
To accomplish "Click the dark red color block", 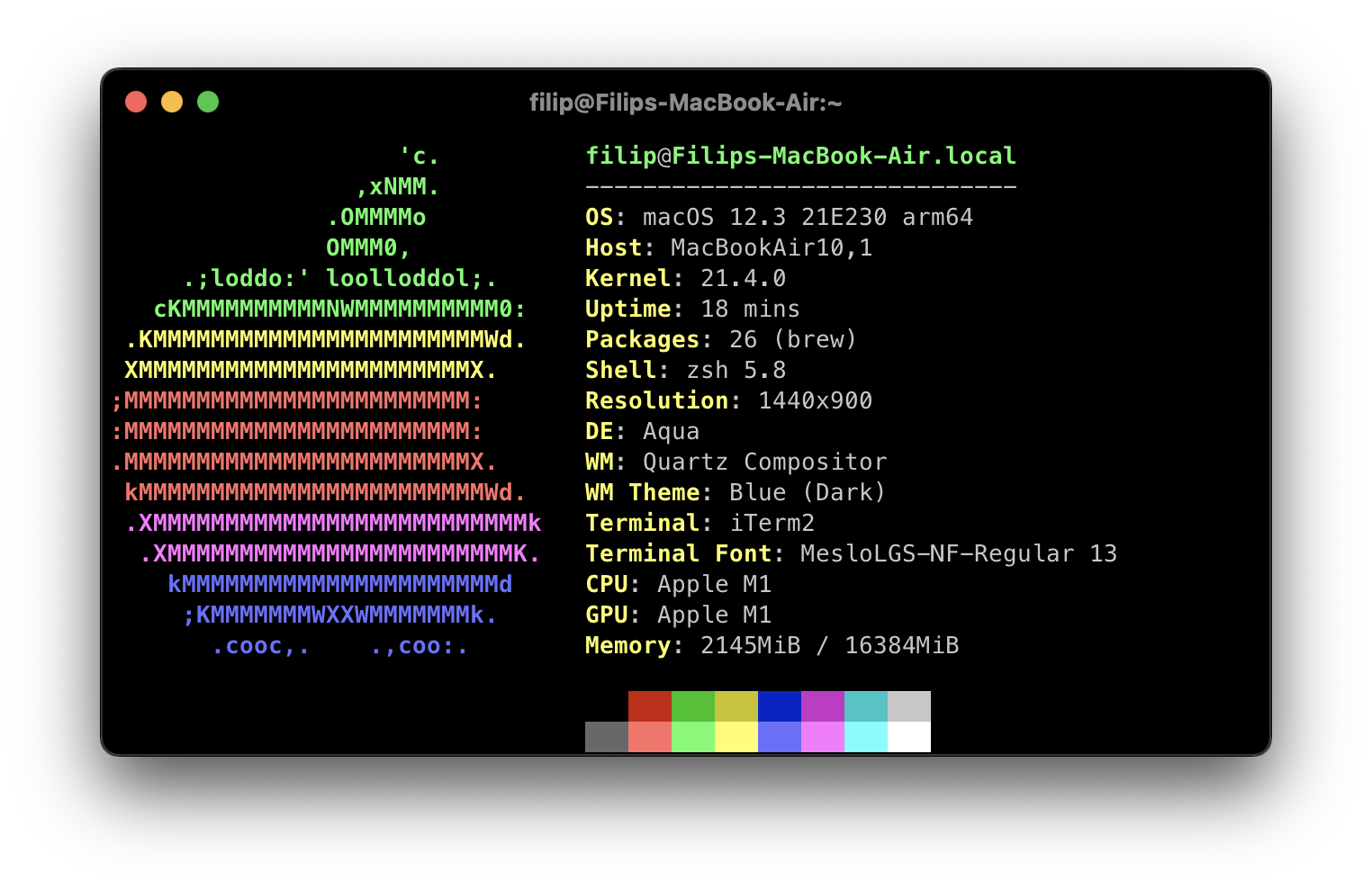I will coord(650,706).
